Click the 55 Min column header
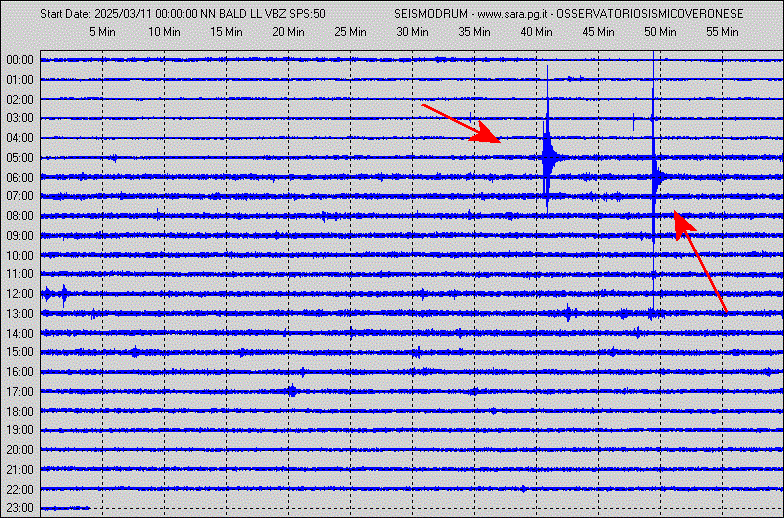This screenshot has height=518, width=784. [722, 32]
